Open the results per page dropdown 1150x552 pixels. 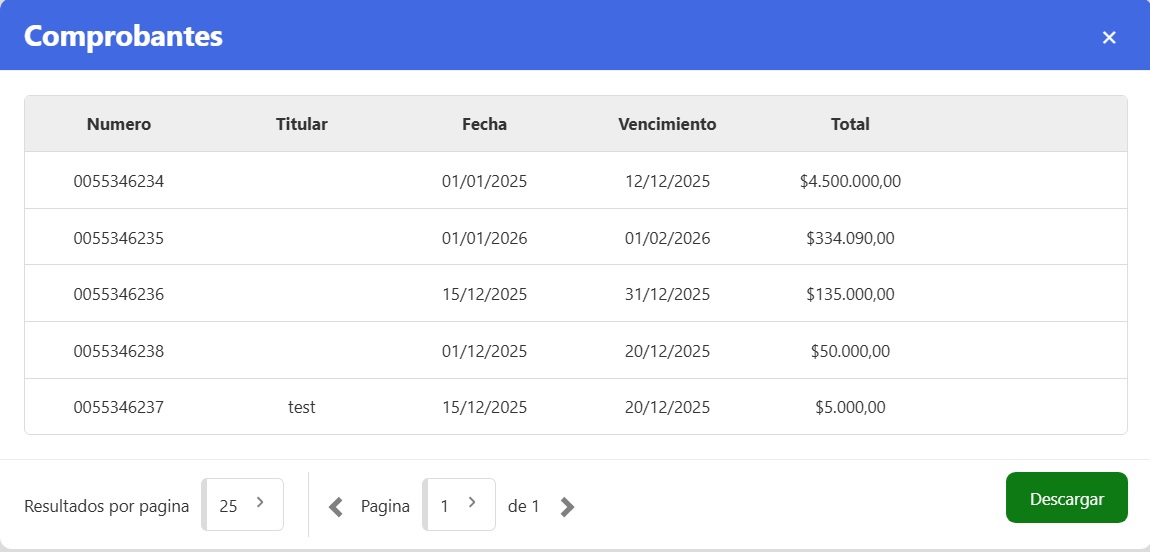point(243,505)
